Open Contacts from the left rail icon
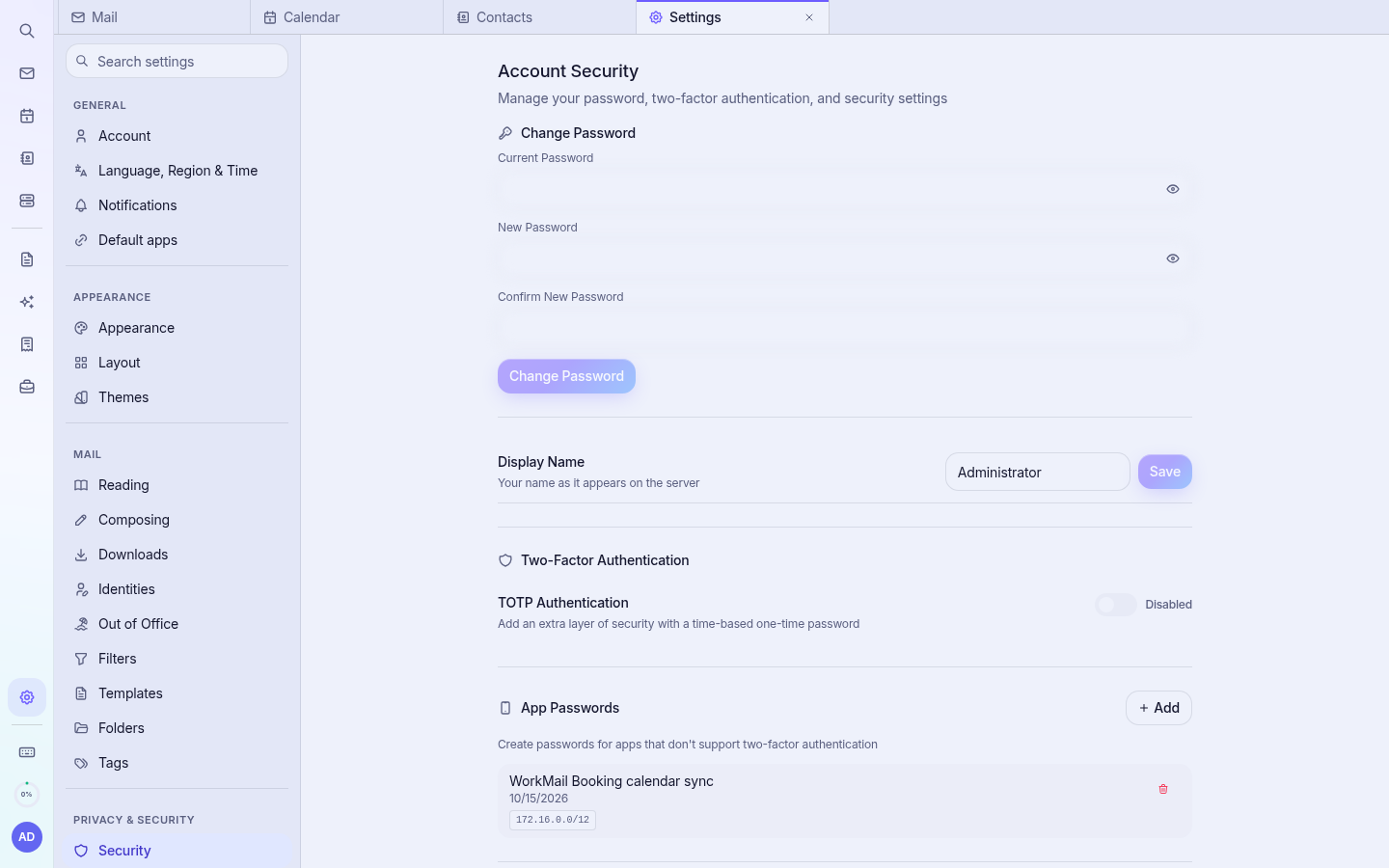Screen dimensions: 1389x868 [x=27, y=158]
